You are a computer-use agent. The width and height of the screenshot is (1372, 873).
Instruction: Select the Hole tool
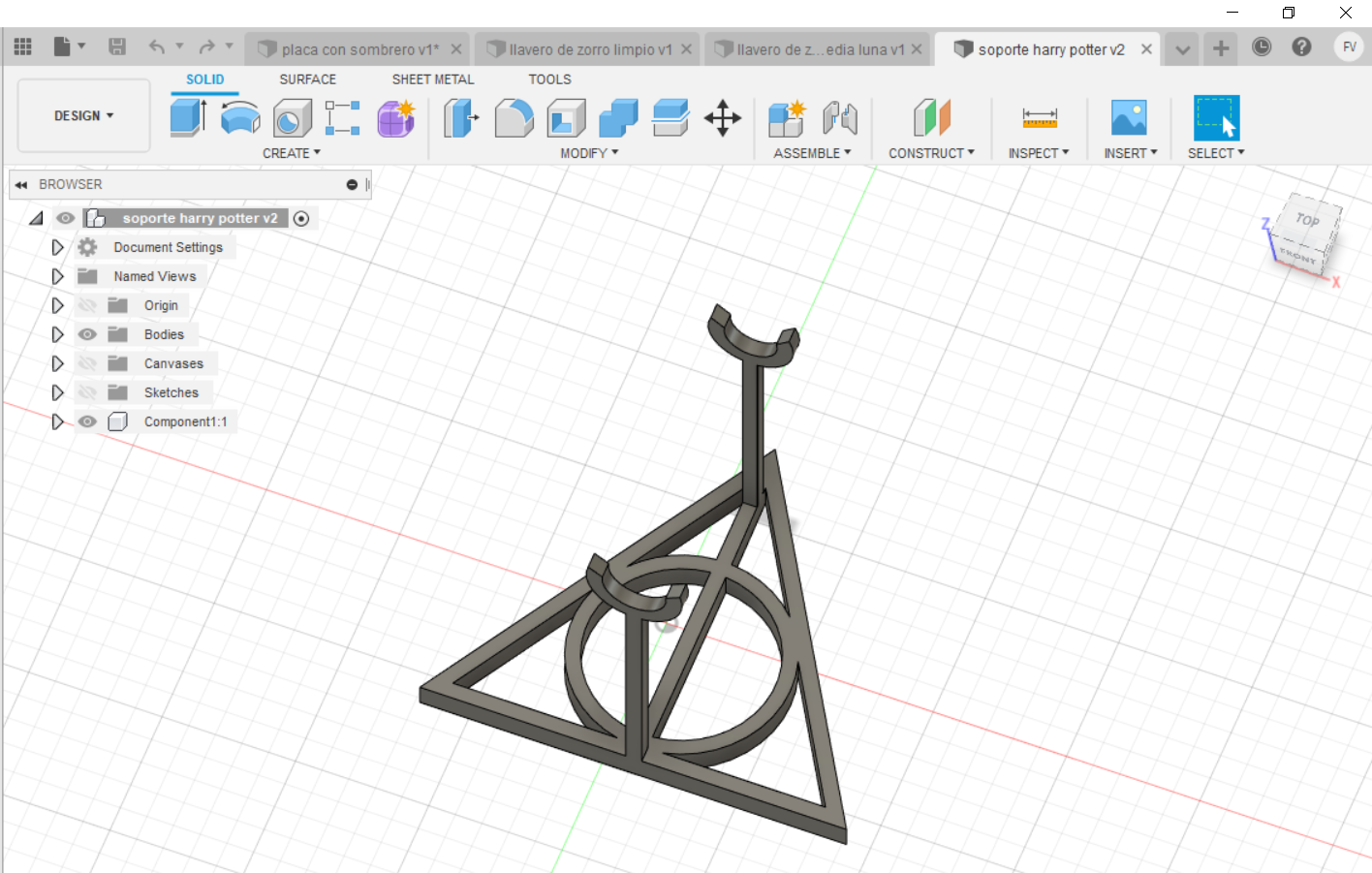coord(292,119)
